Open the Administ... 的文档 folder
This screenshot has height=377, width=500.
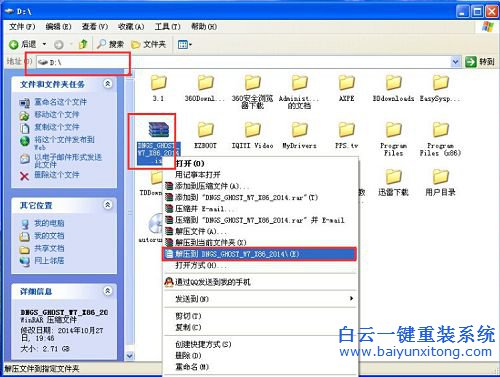coord(299,91)
